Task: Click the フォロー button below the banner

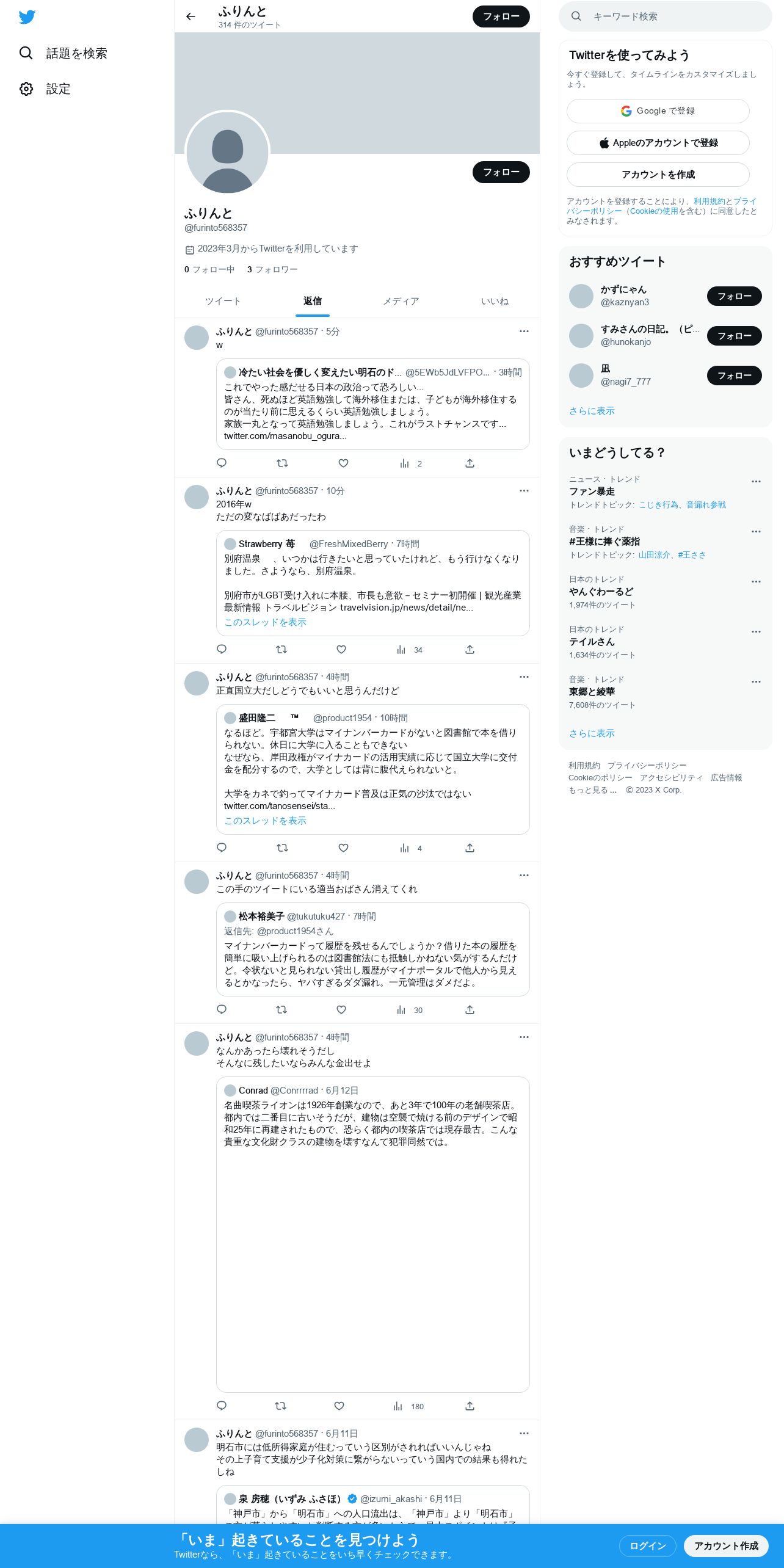Action: tap(501, 172)
